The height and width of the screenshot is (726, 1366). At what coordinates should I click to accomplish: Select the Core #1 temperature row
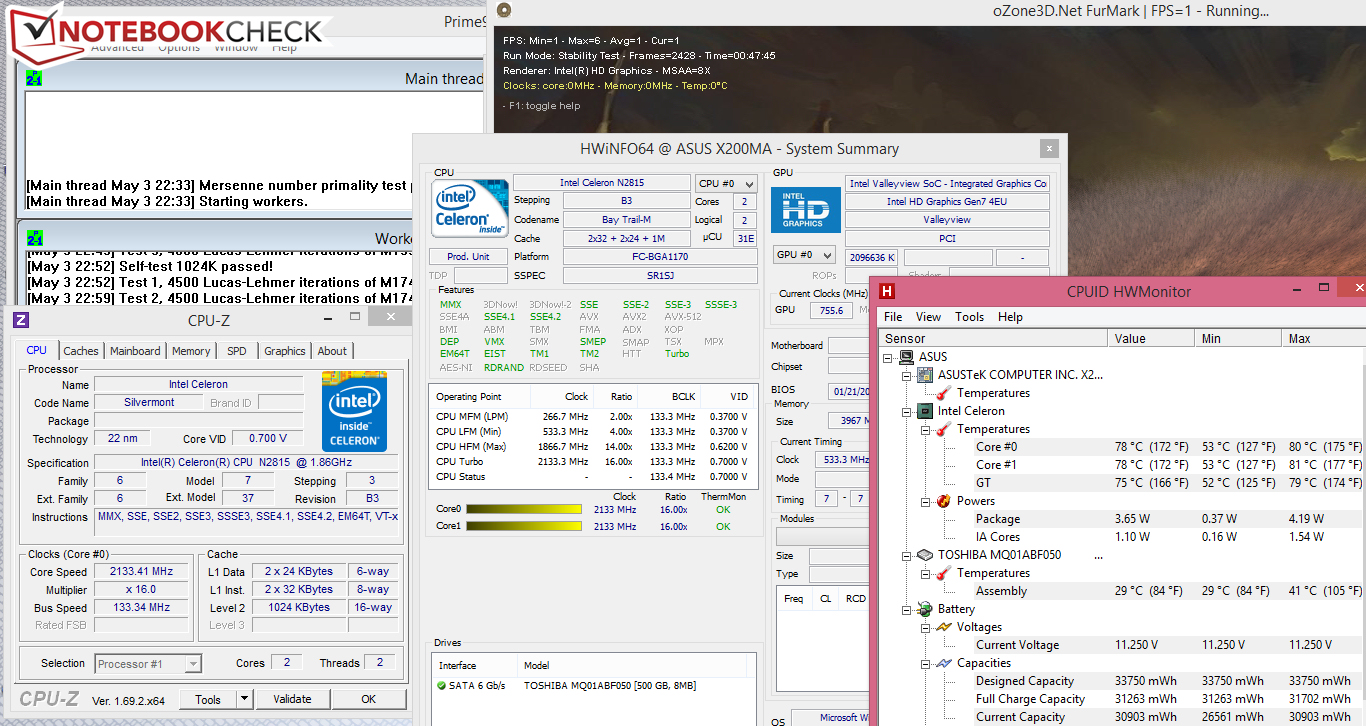[1169, 465]
